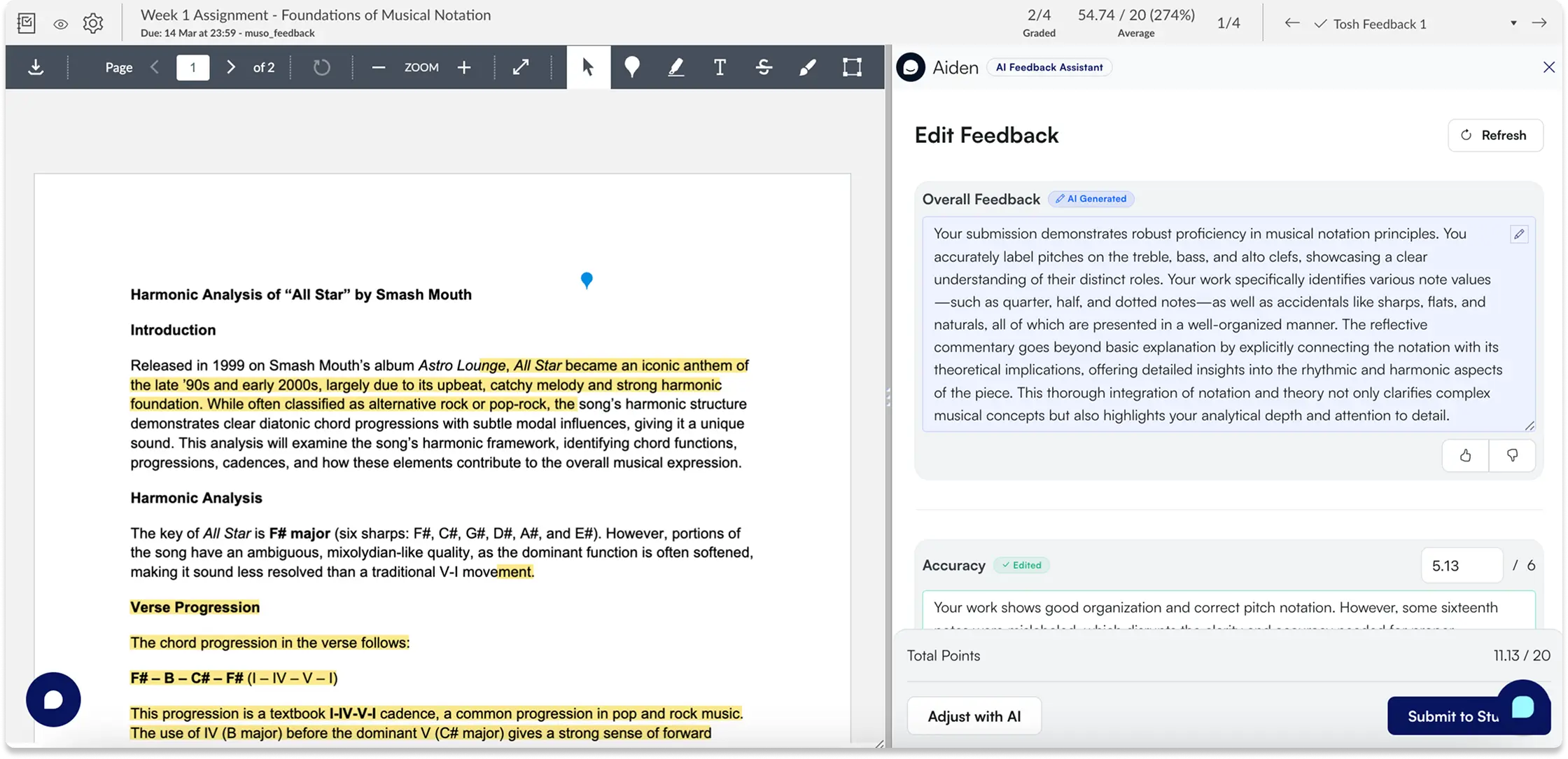Image resolution: width=1568 pixels, height=759 pixels.
Task: Click the assignment title Week 1 Assignment
Action: [315, 15]
